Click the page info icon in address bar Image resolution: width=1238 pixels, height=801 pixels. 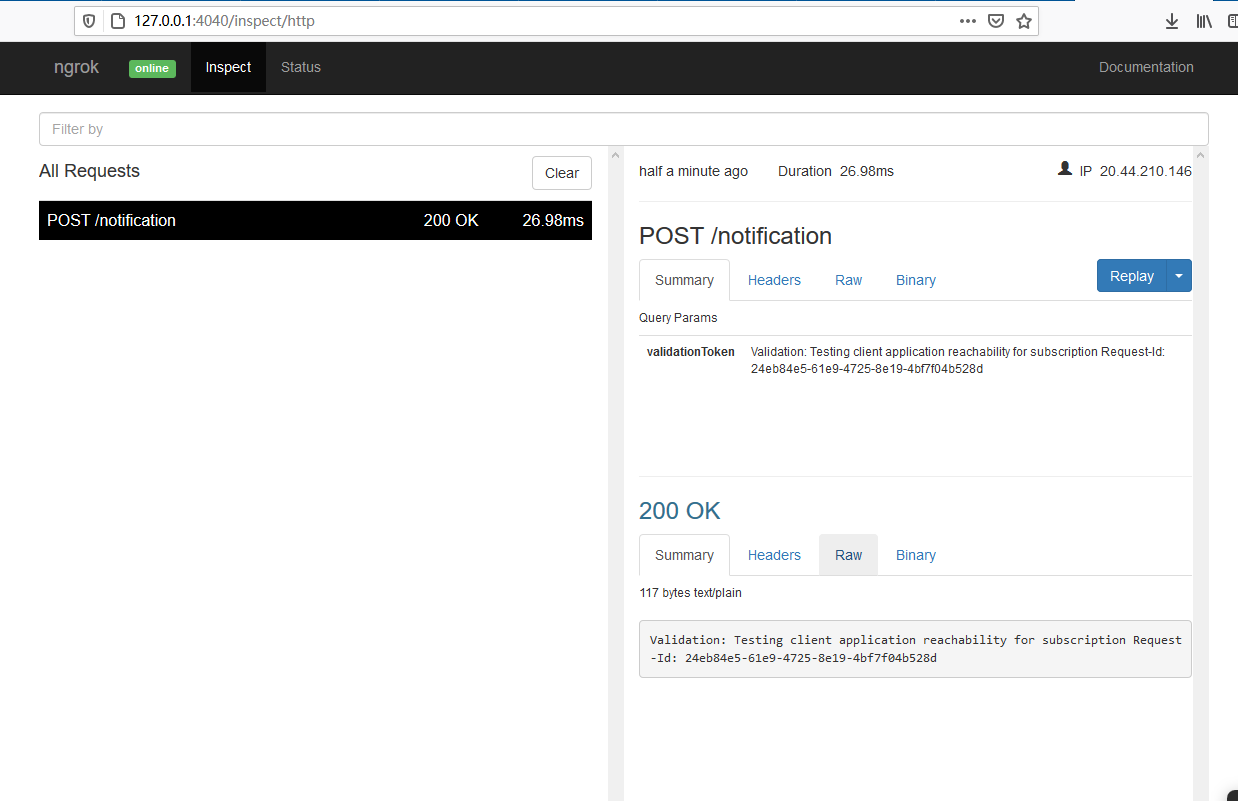coord(117,21)
